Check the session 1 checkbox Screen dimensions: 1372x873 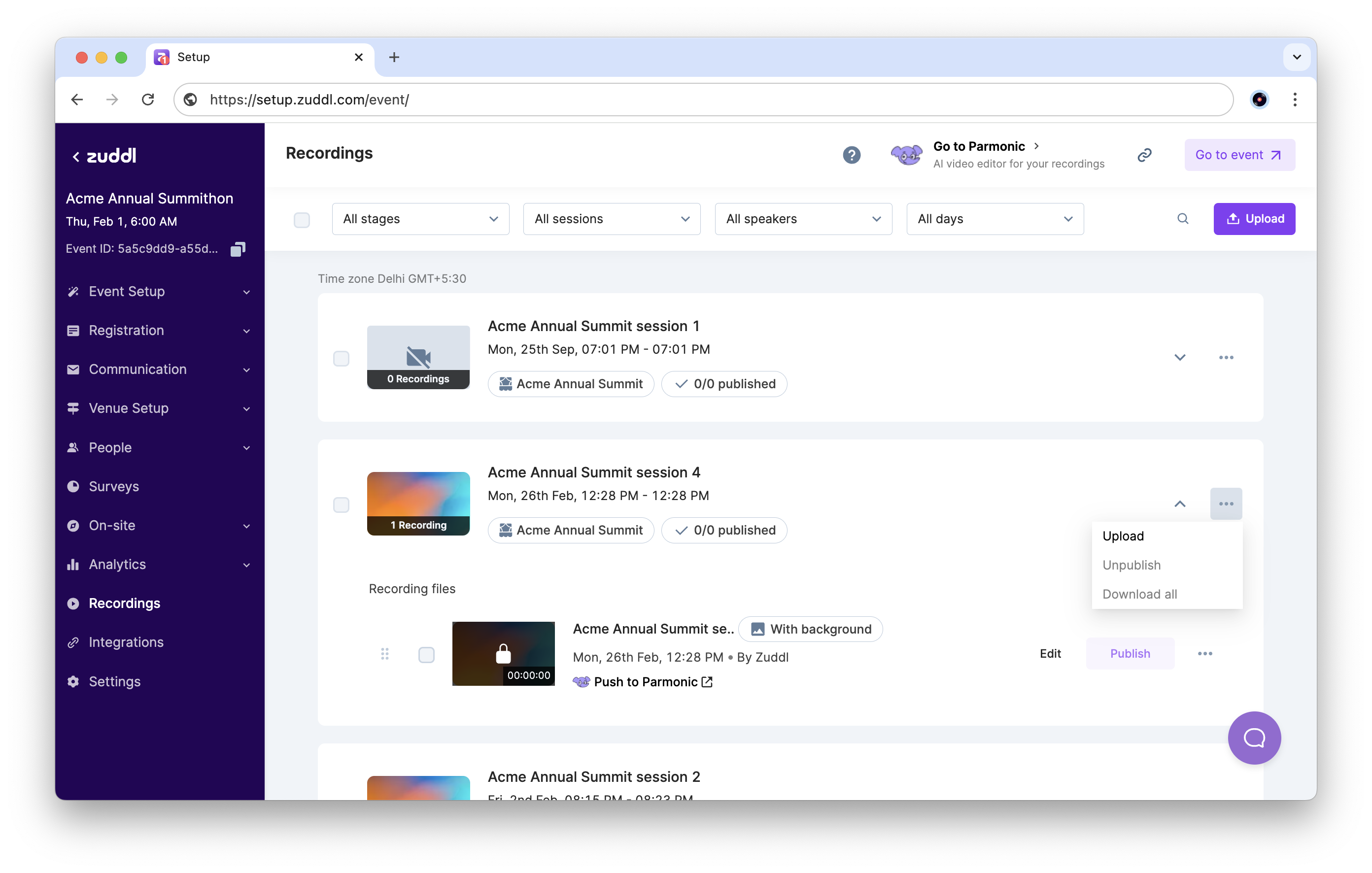(341, 359)
